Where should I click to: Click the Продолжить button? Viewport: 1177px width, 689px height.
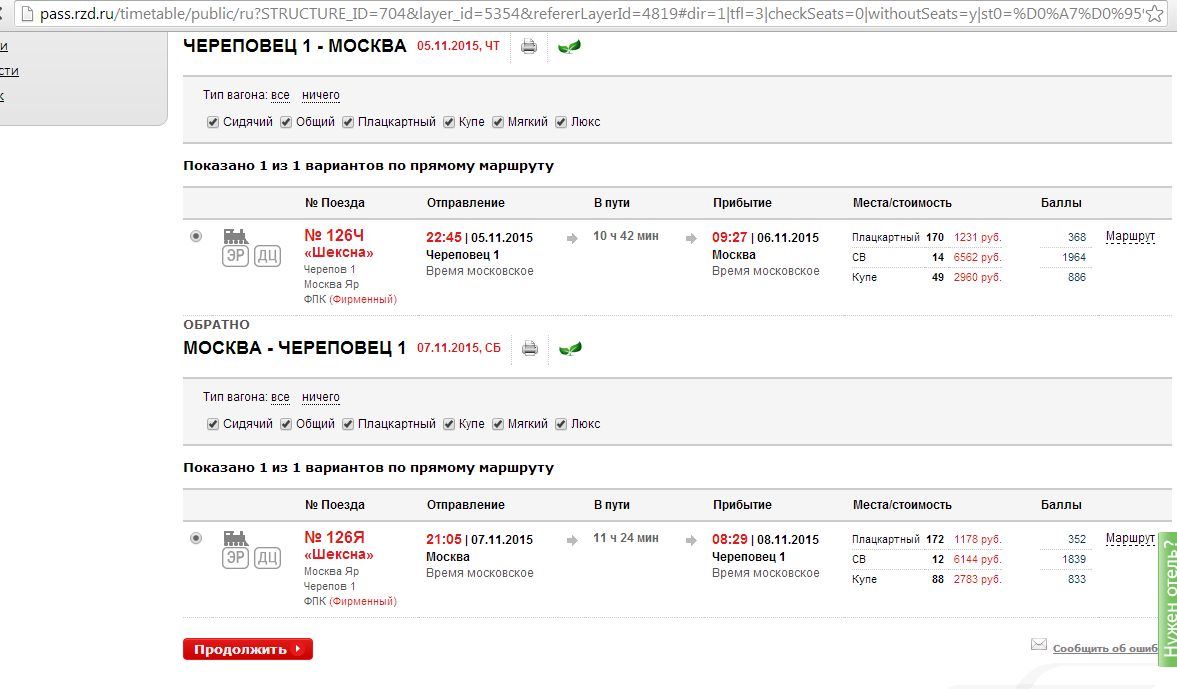click(248, 649)
